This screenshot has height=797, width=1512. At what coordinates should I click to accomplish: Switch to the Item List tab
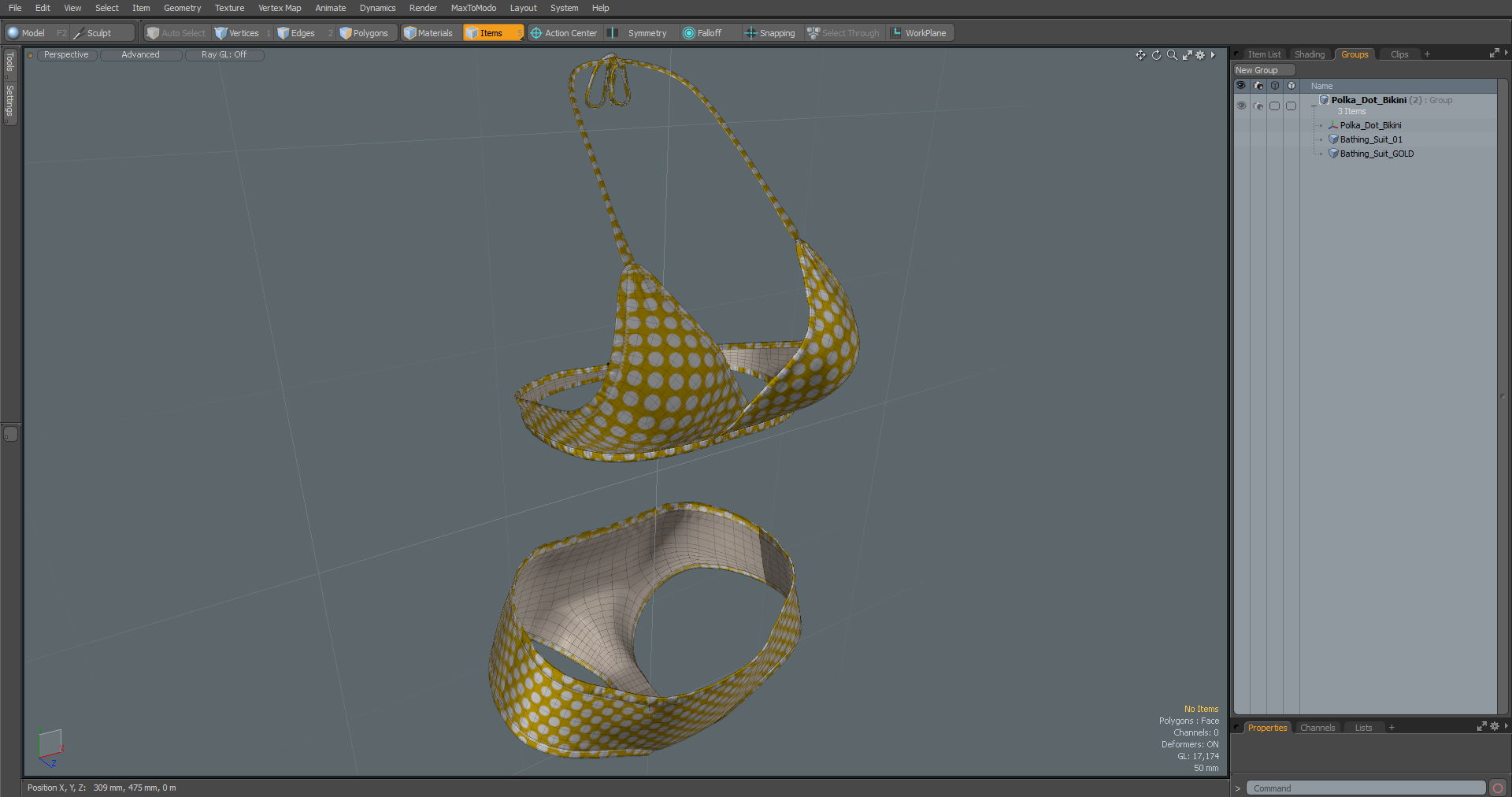point(1264,54)
